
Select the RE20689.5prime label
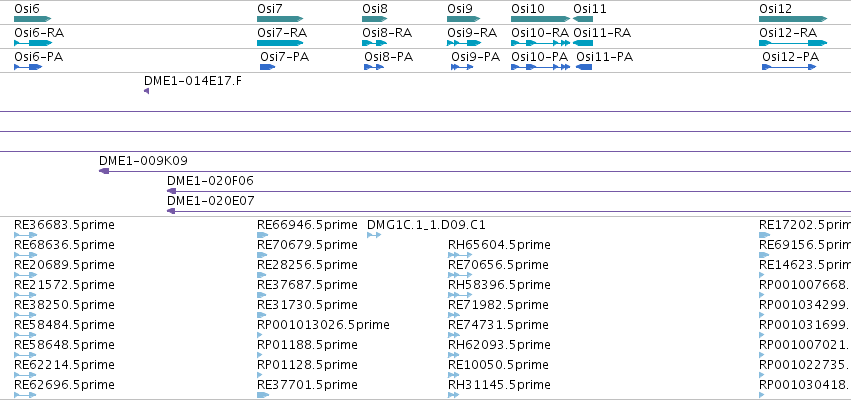(x=65, y=265)
